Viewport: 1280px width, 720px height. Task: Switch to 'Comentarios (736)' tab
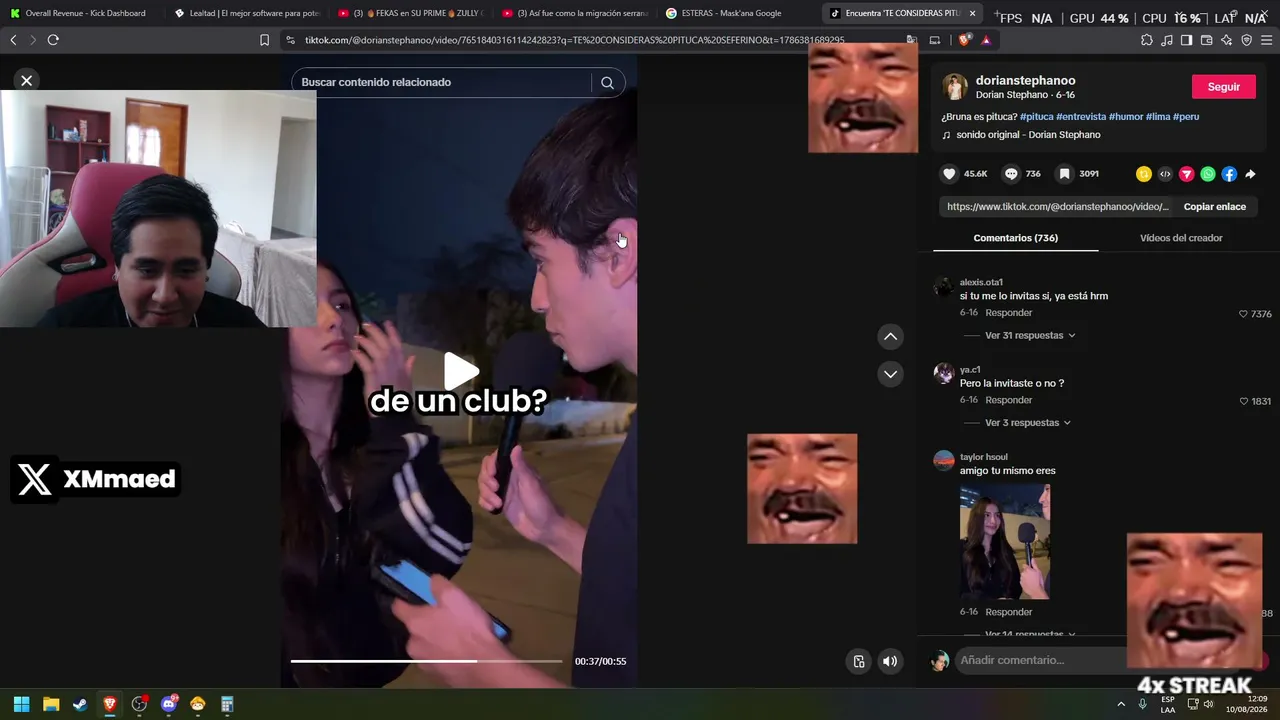point(1015,238)
